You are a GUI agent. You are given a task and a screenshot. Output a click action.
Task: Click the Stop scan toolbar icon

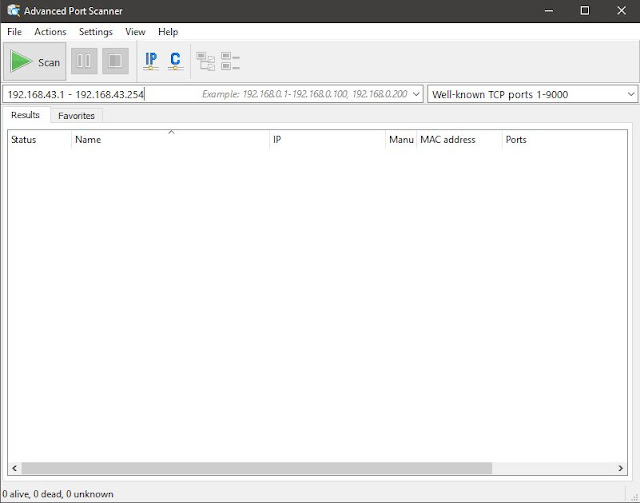pos(115,61)
